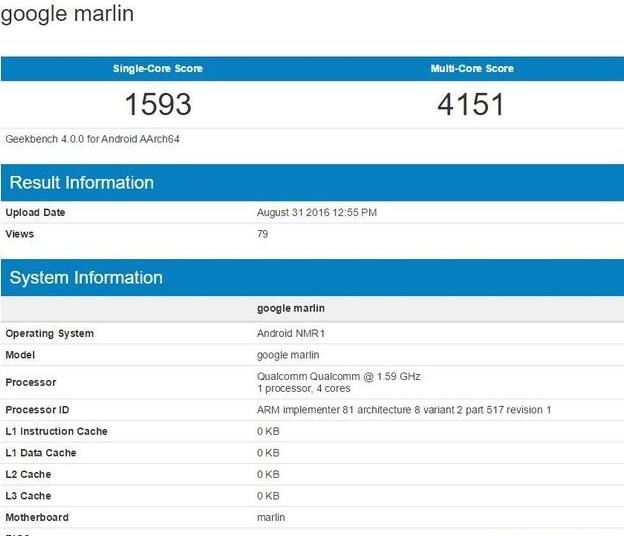The image size is (624, 536).
Task: Click the Operating System label
Action: pos(50,333)
